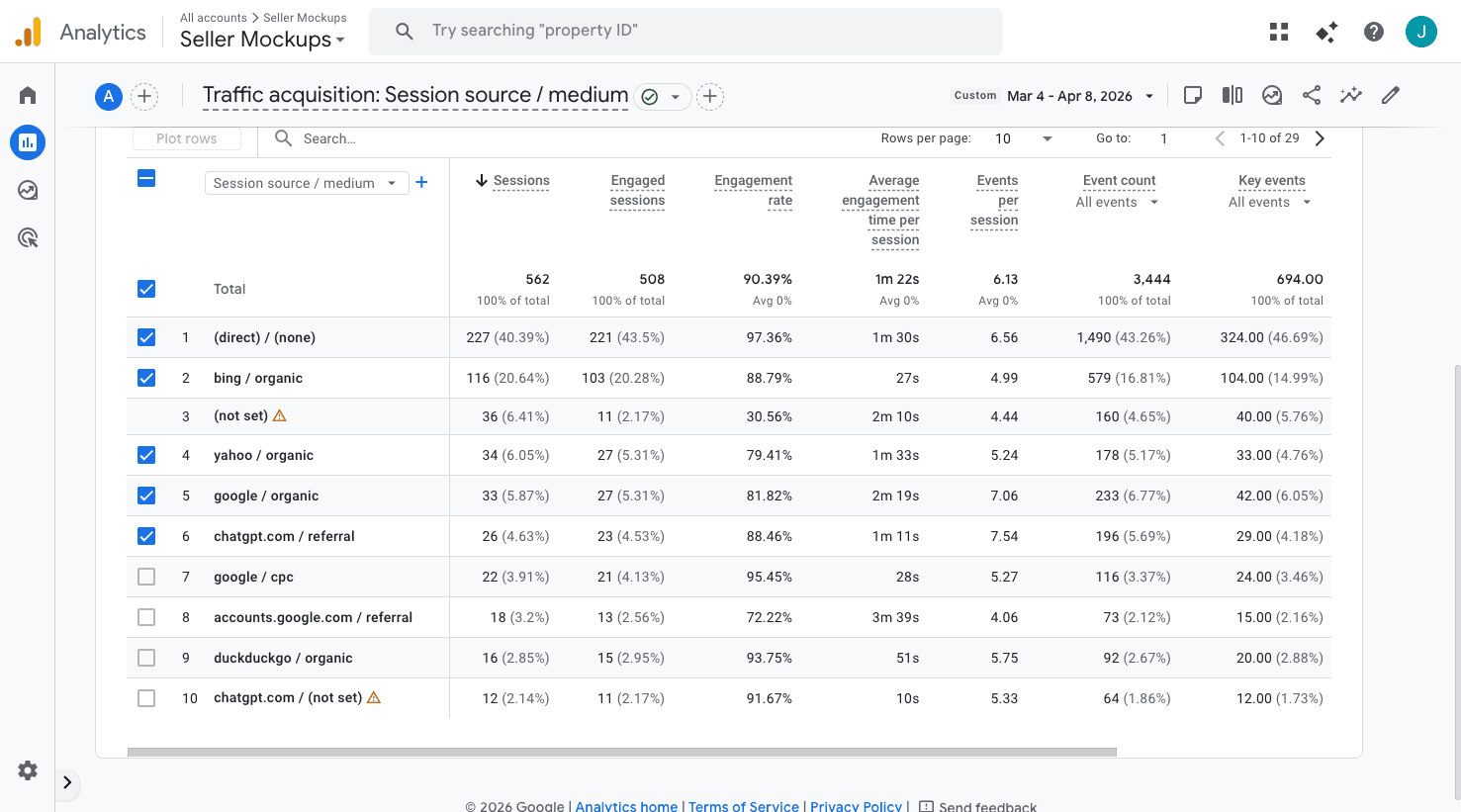Uncheck the bing / organic row
The width and height of the screenshot is (1461, 812).
[146, 377]
